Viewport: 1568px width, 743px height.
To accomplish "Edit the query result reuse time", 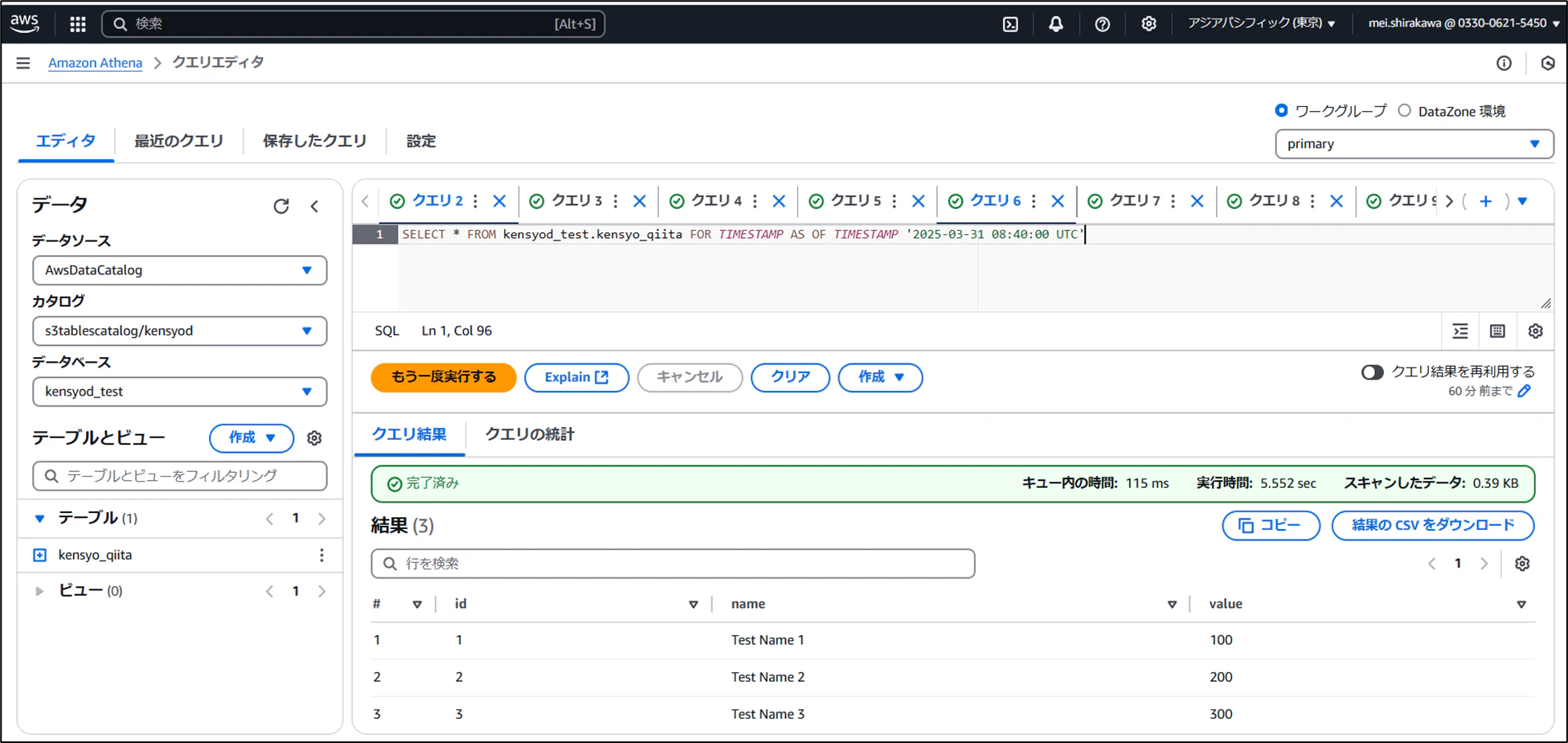I will click(x=1525, y=391).
